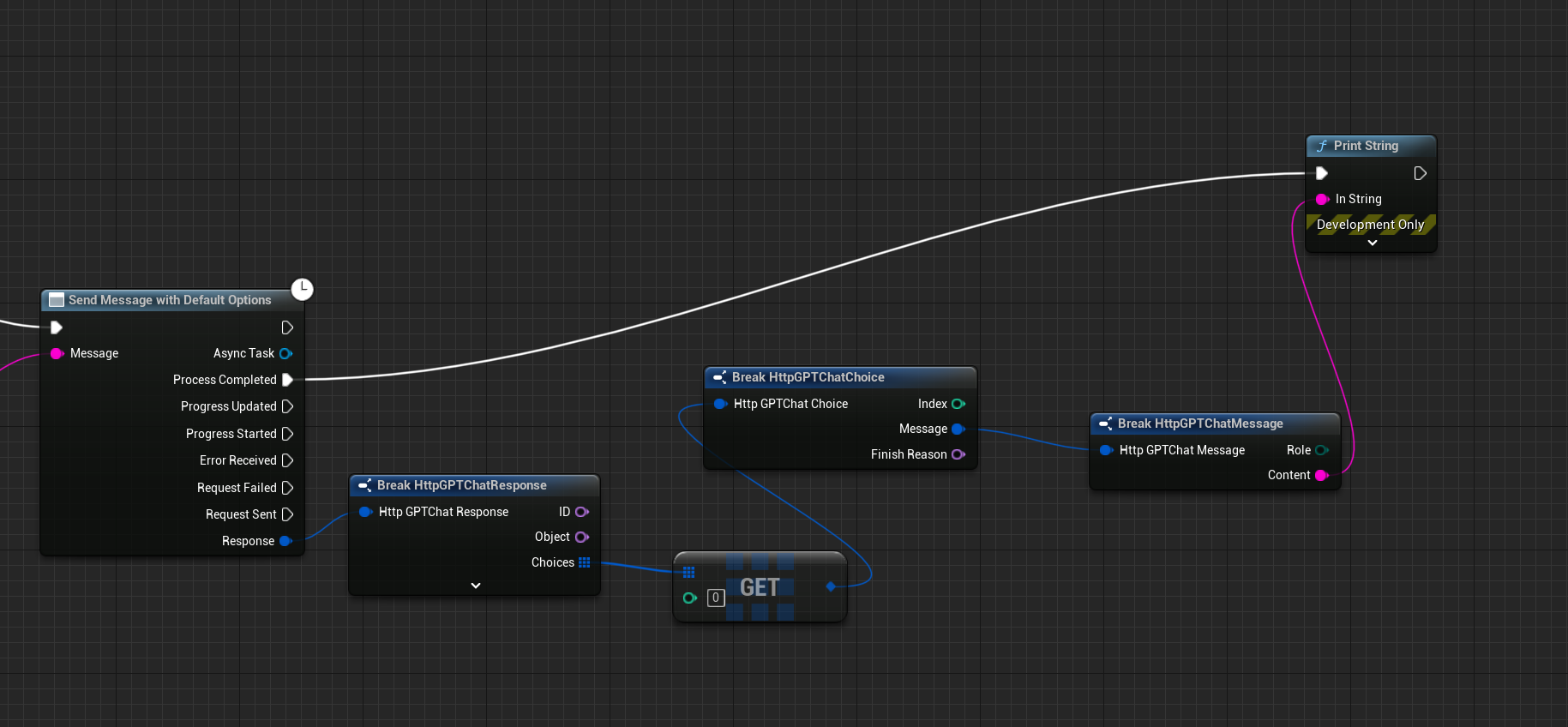Expand the Print String node options
Screen dimensions: 1568x727
coord(1372,243)
